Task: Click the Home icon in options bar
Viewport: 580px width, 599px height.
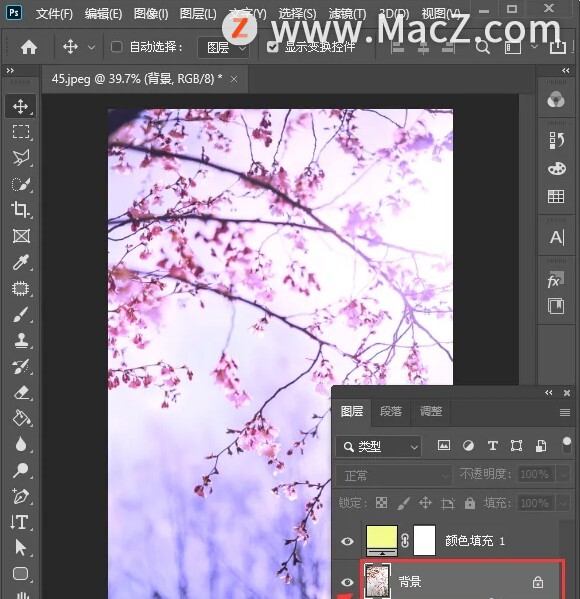Action: (29, 47)
